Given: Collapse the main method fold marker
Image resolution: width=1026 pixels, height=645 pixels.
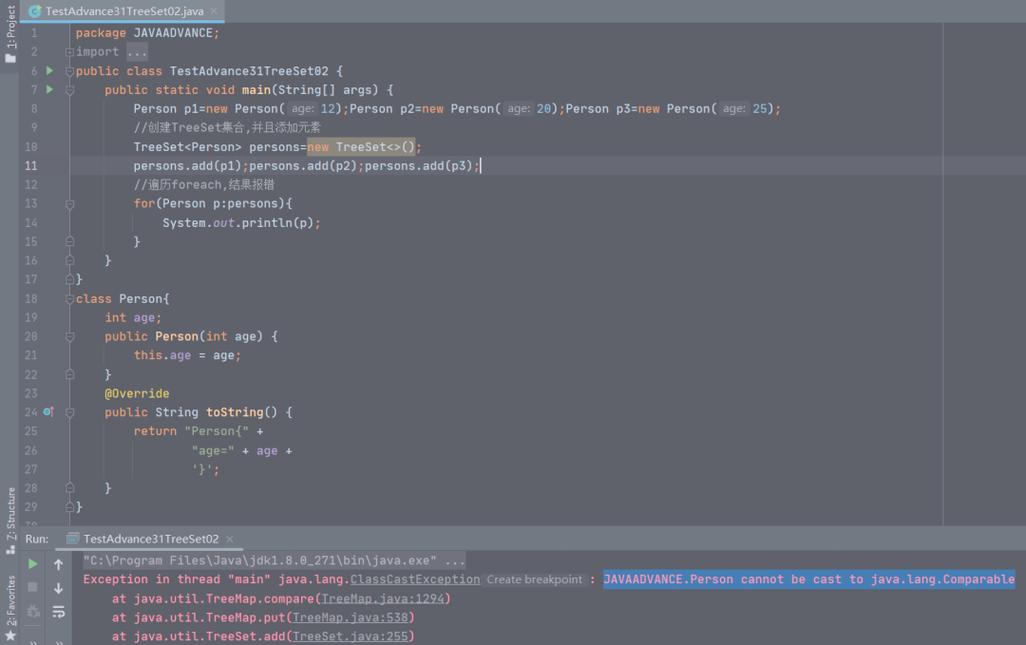Looking at the screenshot, I should [x=69, y=90].
